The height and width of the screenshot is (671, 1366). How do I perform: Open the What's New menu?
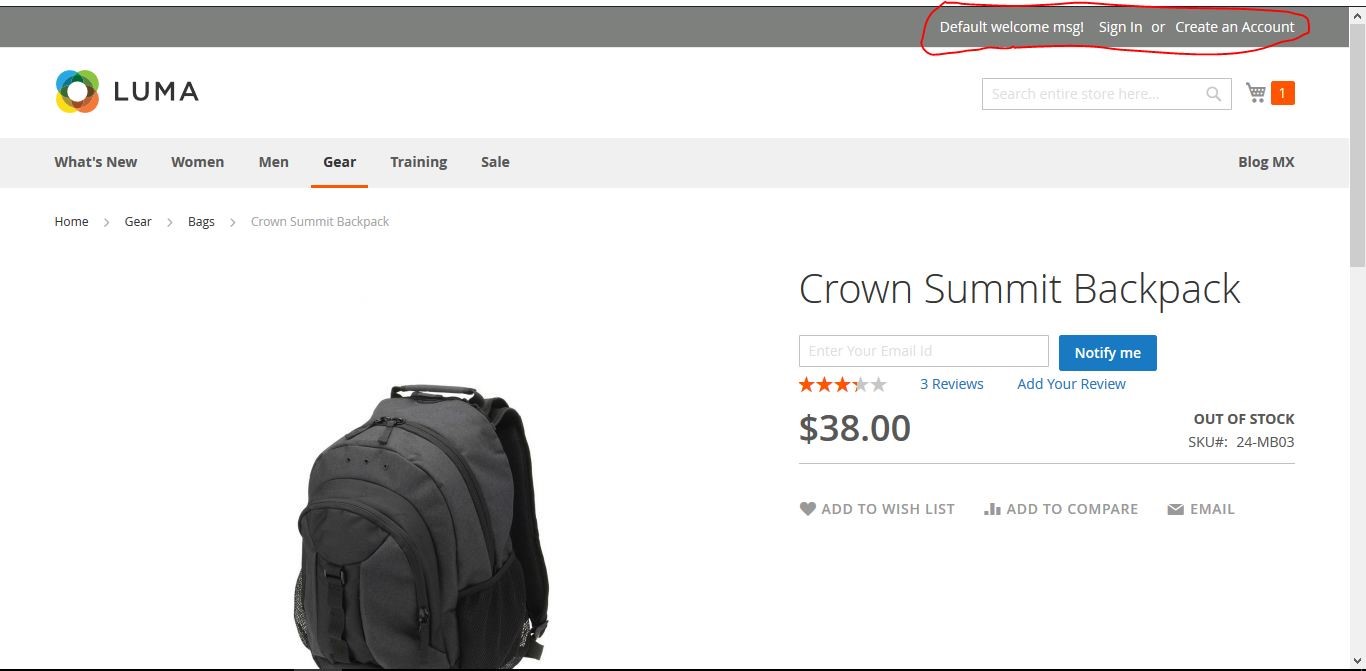96,162
